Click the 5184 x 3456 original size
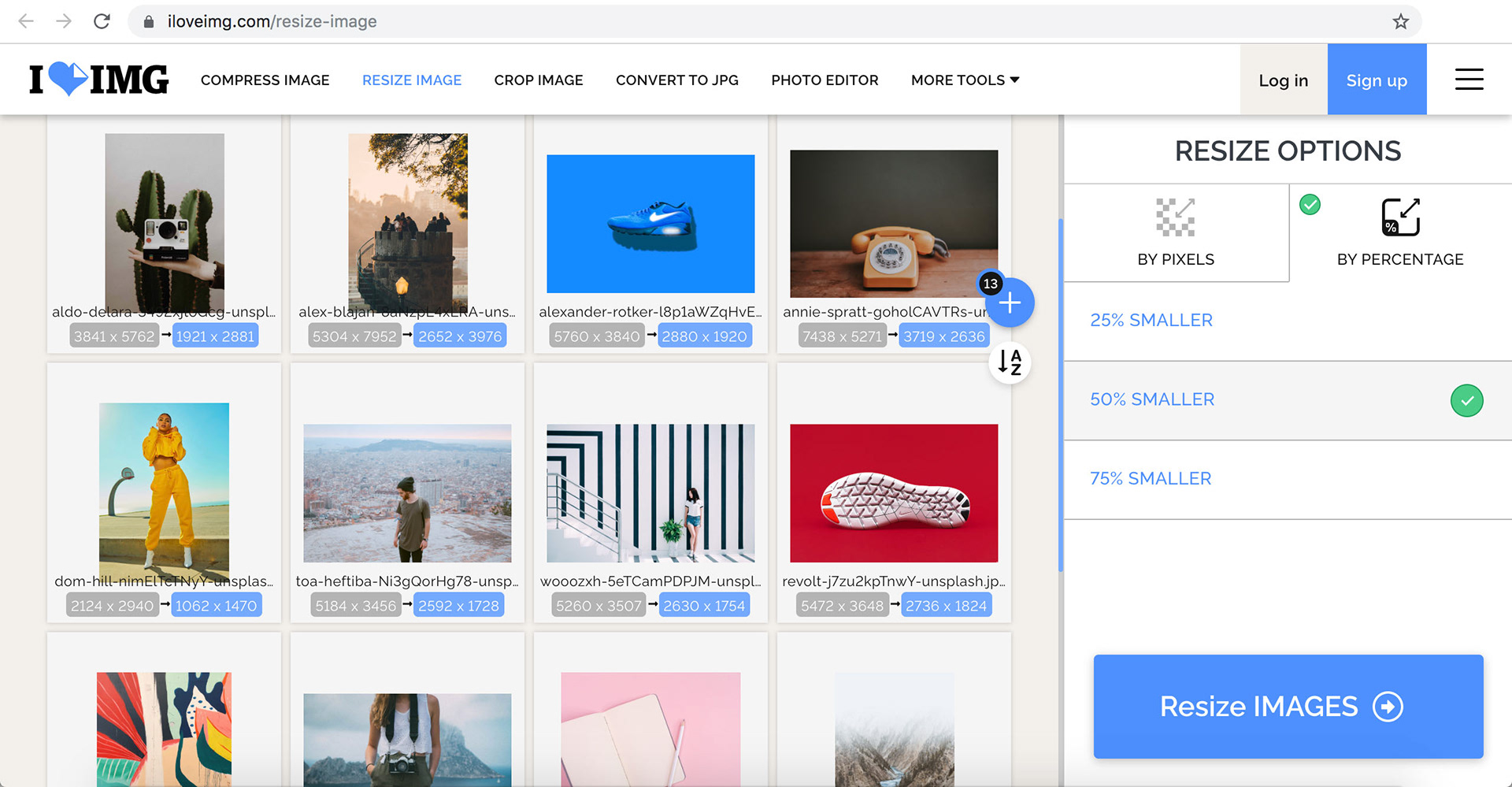The height and width of the screenshot is (787, 1512). (x=356, y=606)
